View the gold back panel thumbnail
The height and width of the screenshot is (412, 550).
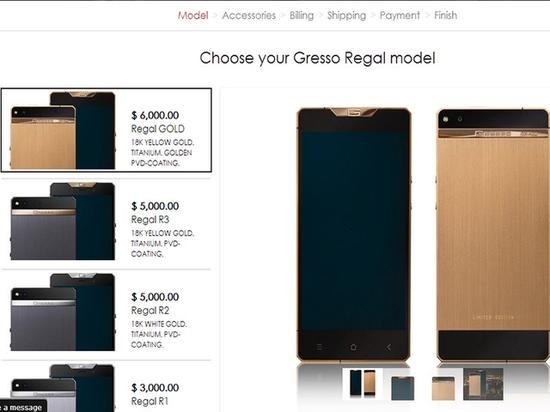[x=443, y=388]
